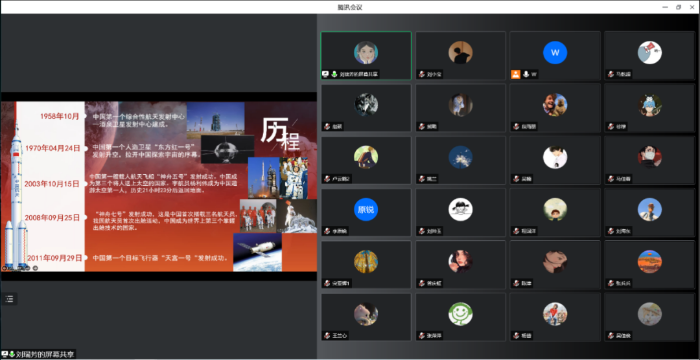Minimize the Tencent Meeting window

[x=665, y=7]
